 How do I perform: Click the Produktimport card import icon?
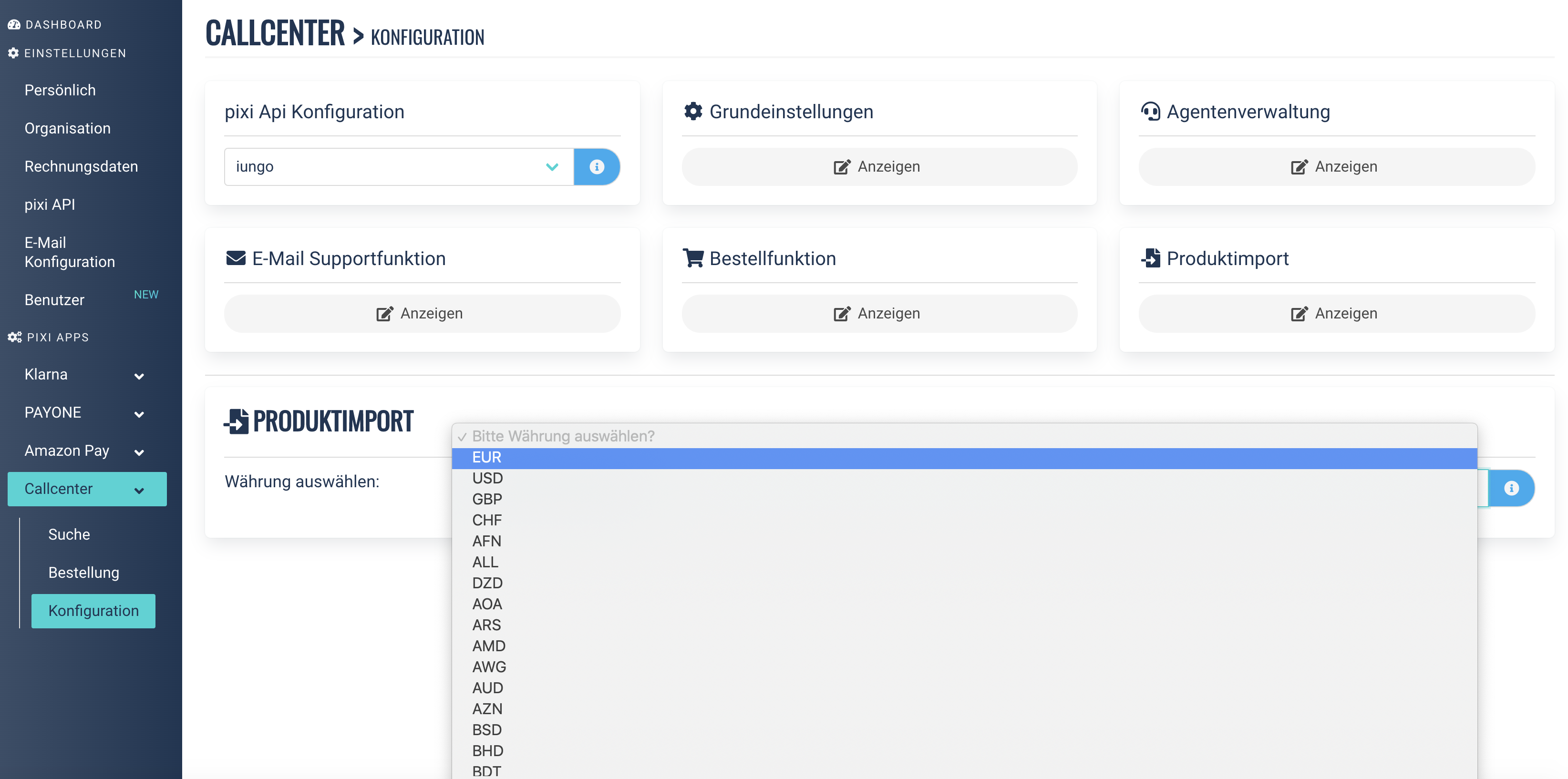(x=1150, y=258)
